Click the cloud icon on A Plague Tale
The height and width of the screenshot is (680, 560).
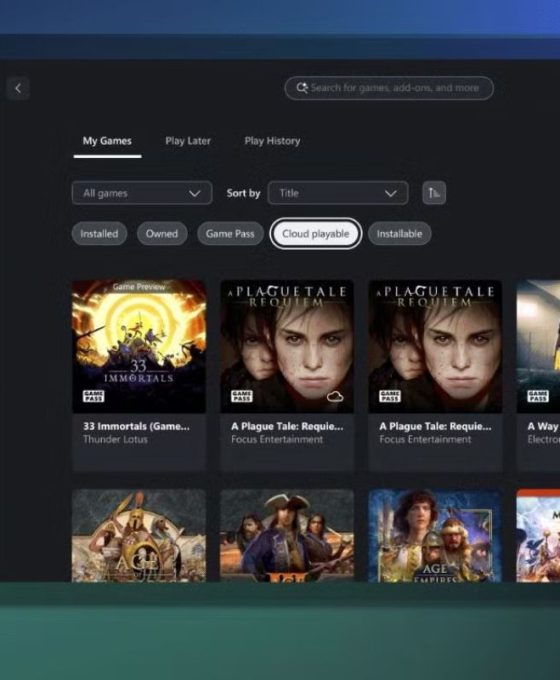[x=335, y=396]
